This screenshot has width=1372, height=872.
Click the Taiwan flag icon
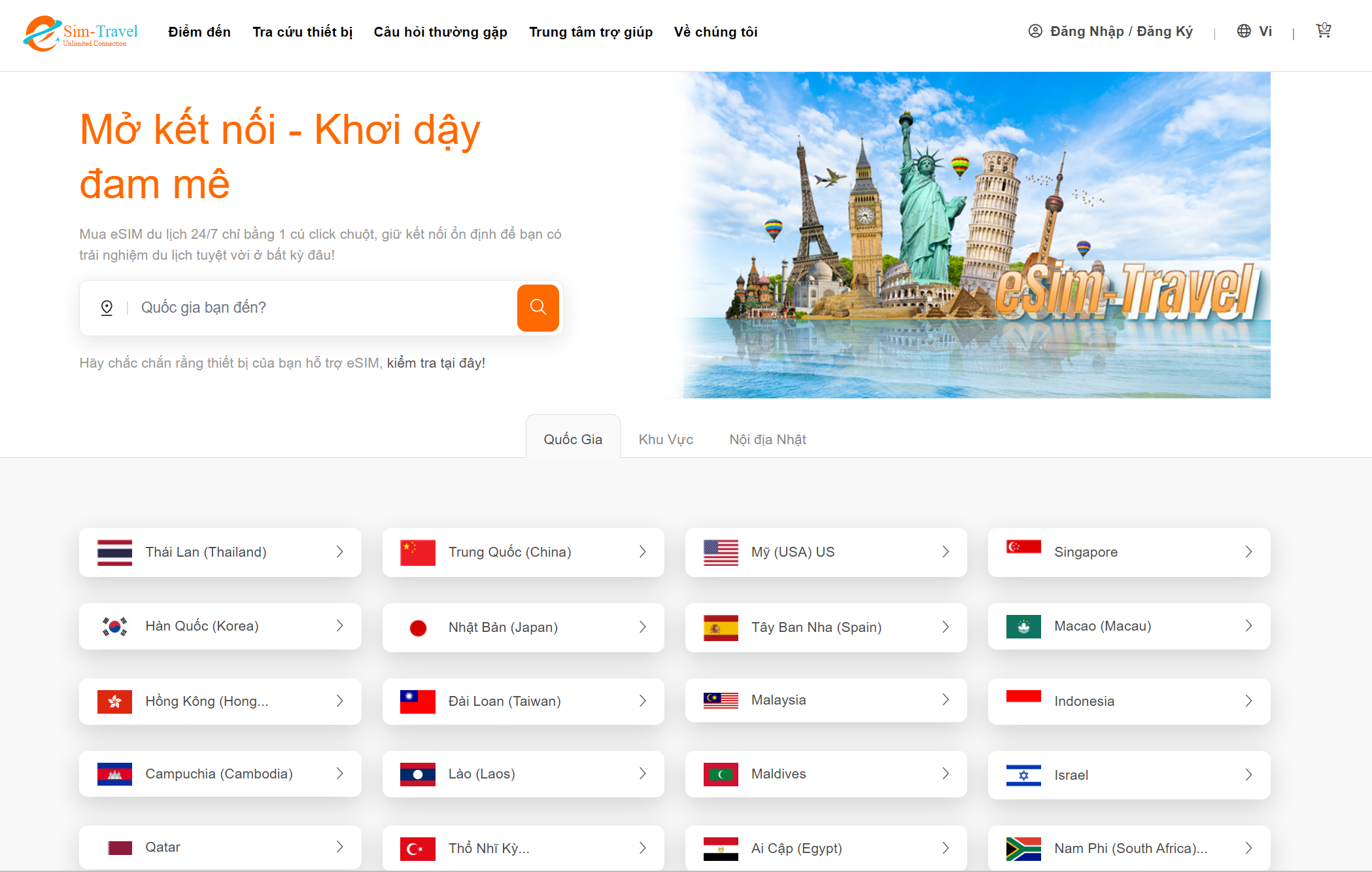418,701
